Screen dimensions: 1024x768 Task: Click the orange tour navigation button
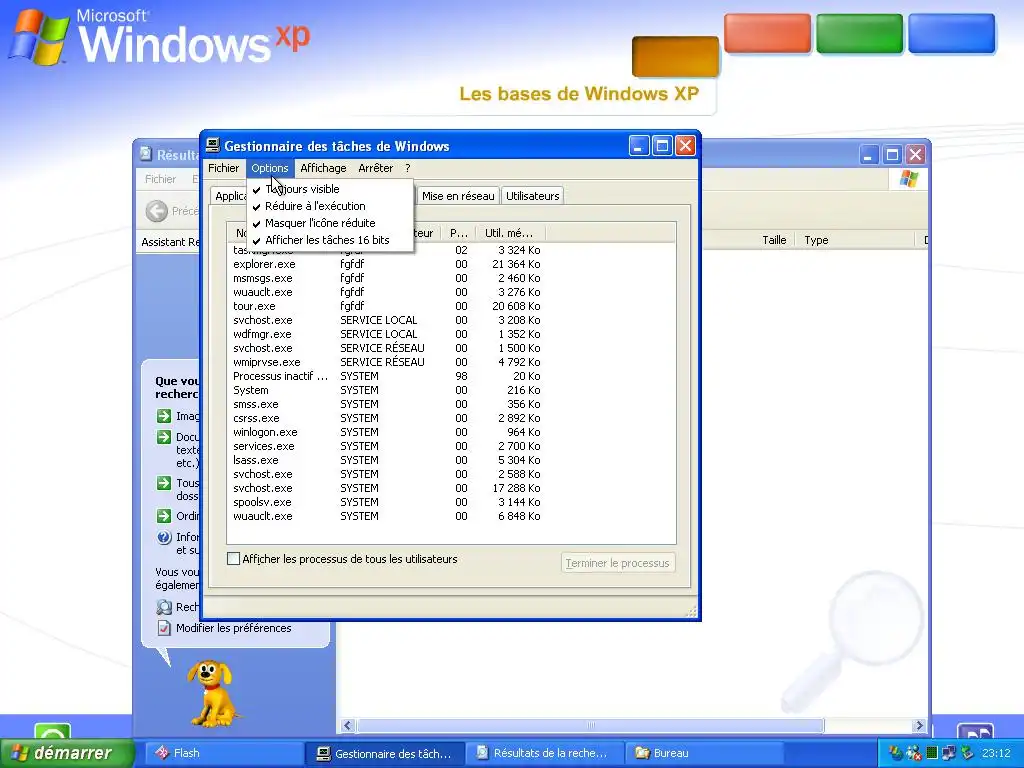pos(675,57)
